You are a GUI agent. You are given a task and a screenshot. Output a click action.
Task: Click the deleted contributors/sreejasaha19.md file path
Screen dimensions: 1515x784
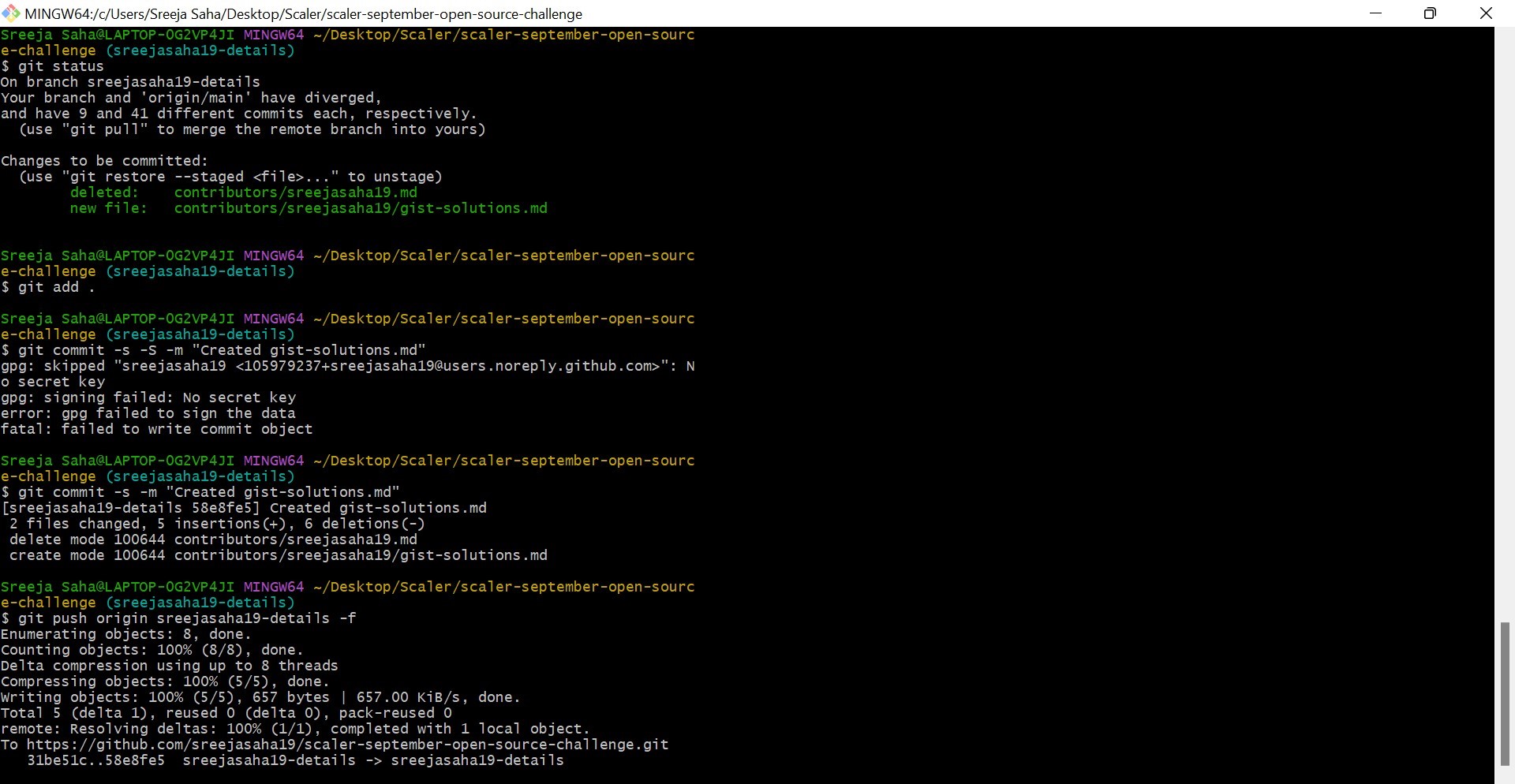click(295, 192)
